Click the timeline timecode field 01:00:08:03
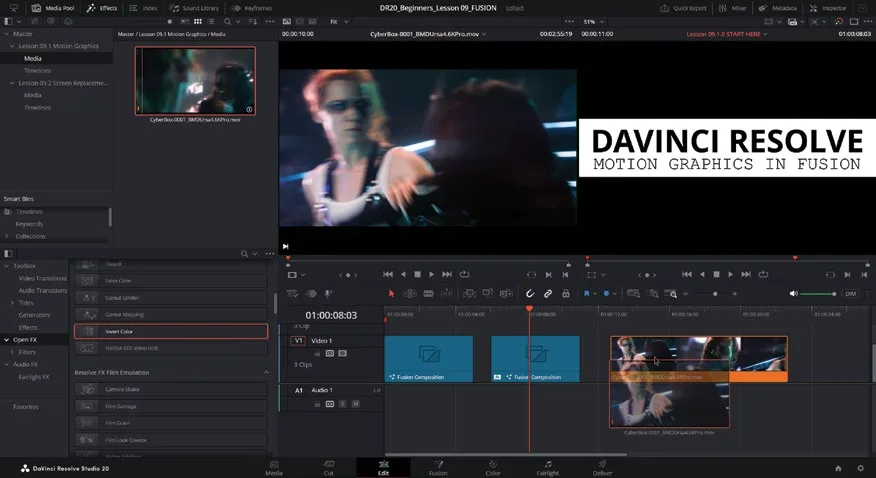This screenshot has width=876, height=478. click(331, 316)
